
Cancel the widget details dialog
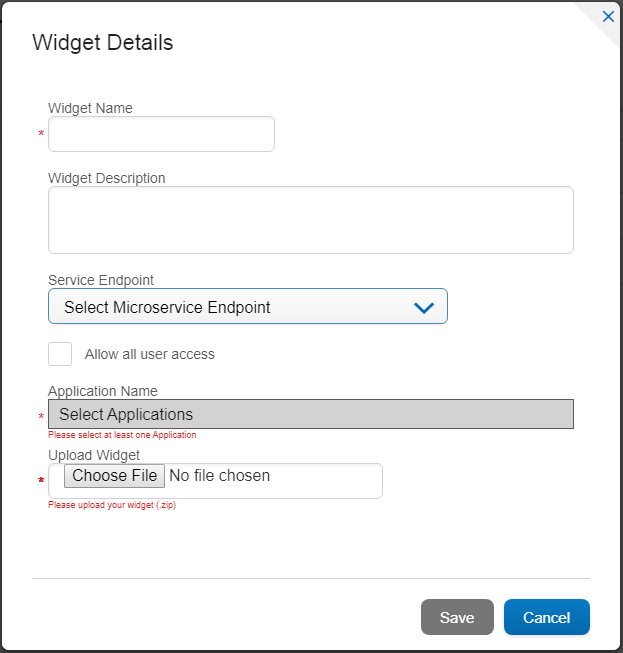coord(547,617)
